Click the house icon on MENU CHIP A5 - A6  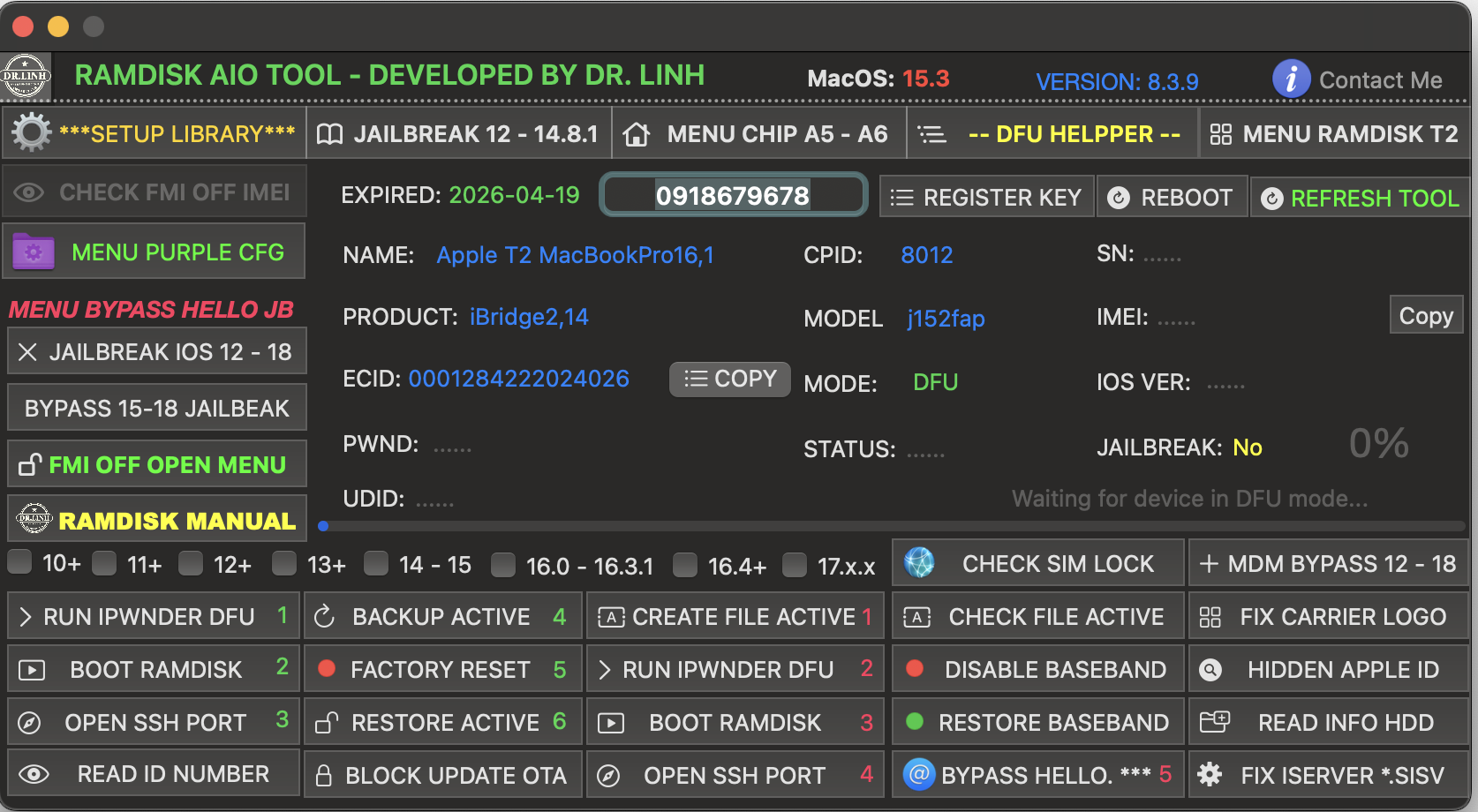click(636, 134)
